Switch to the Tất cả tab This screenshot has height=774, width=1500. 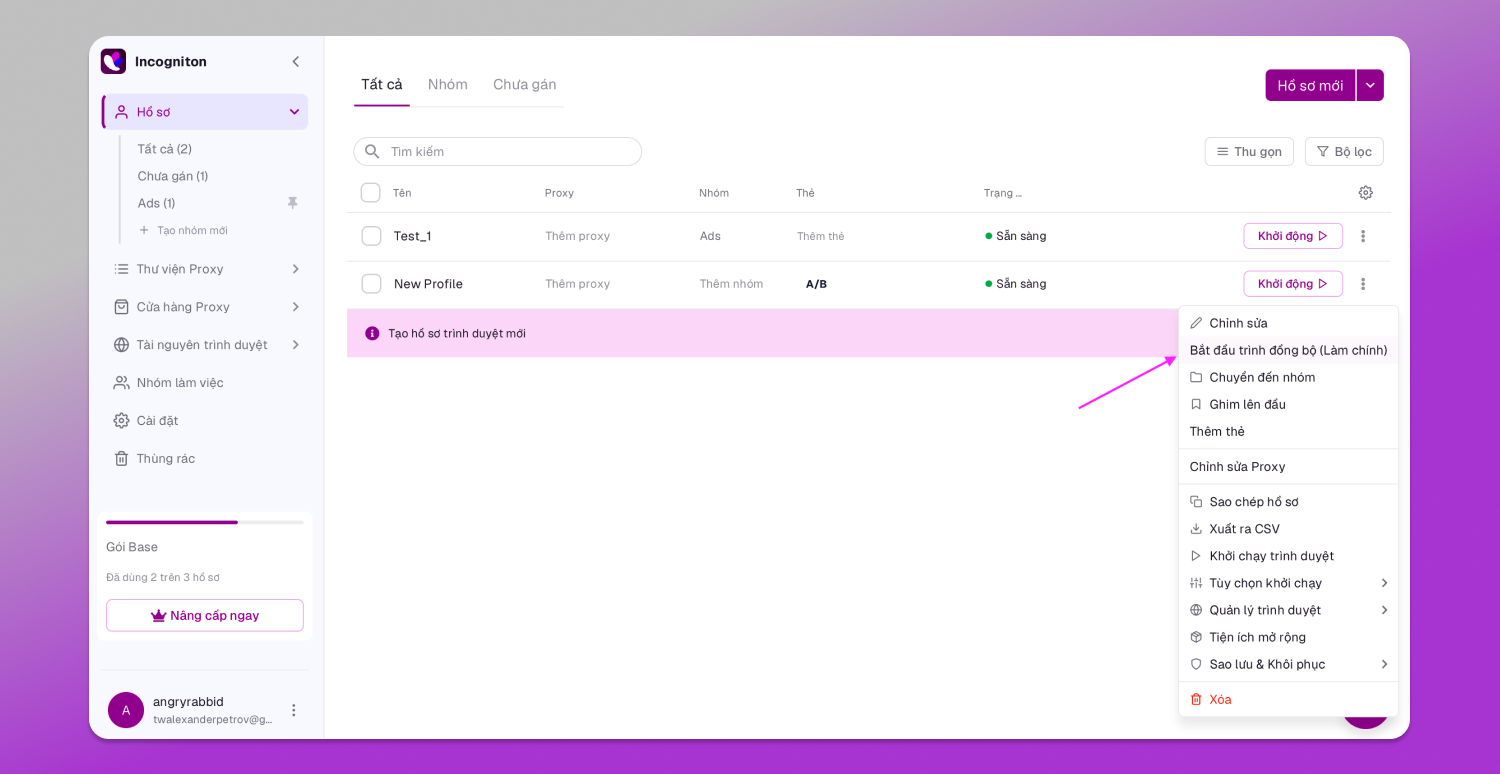pos(382,85)
